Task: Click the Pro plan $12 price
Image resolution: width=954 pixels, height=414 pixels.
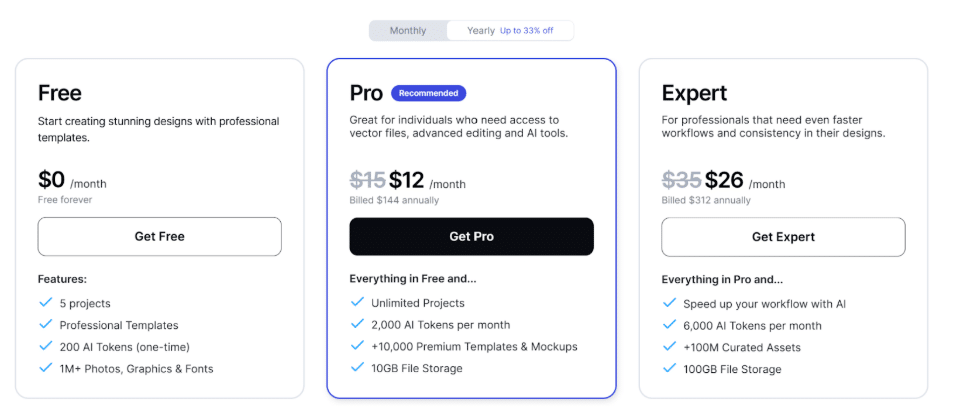Action: pos(407,180)
